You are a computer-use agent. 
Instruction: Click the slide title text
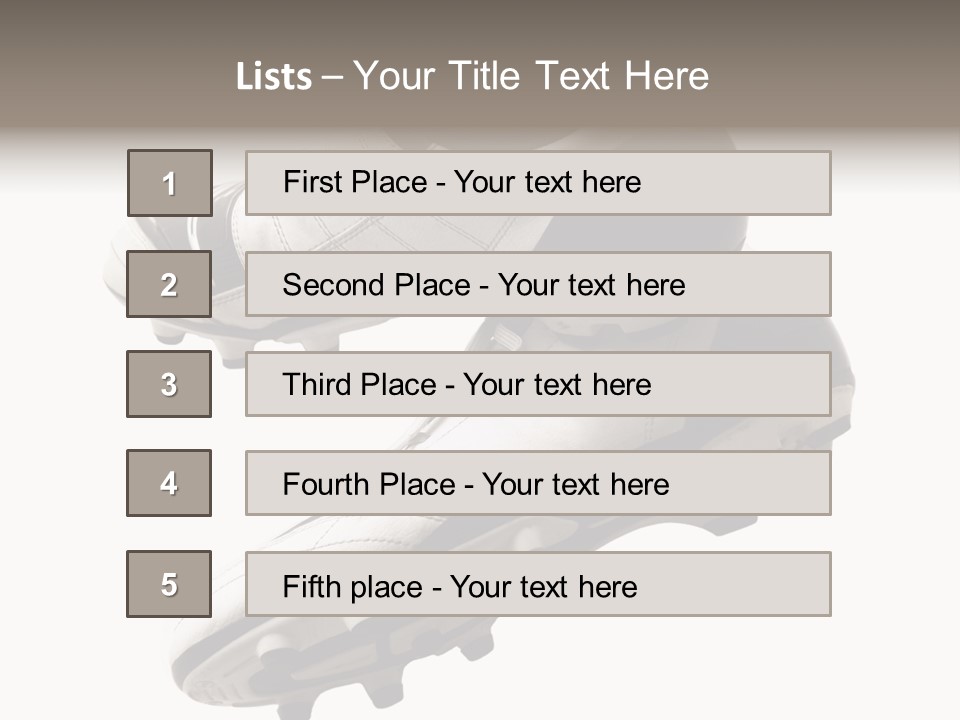coord(472,77)
